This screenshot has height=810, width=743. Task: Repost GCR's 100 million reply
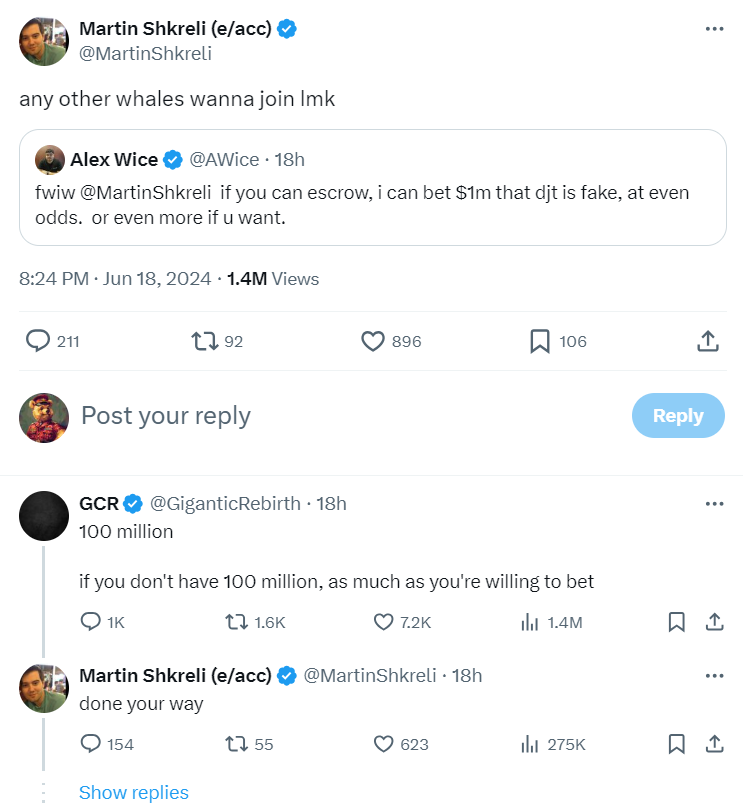point(236,622)
